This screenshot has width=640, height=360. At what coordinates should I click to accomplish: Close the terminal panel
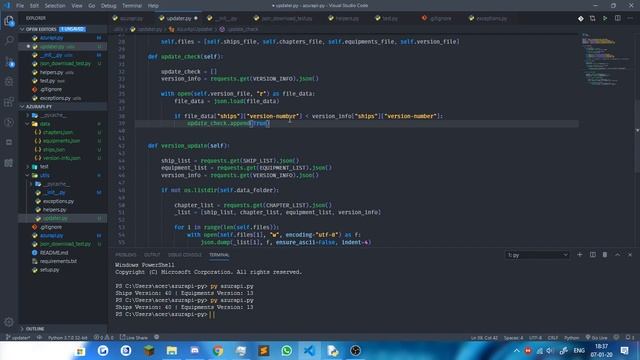pos(630,255)
